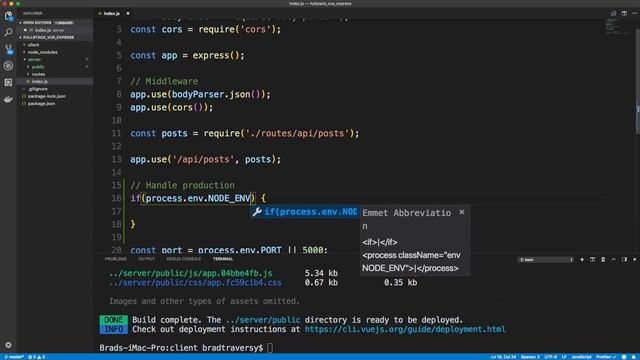Click the editor minimap preview
This screenshot has width=640, height=360.
click(616, 27)
